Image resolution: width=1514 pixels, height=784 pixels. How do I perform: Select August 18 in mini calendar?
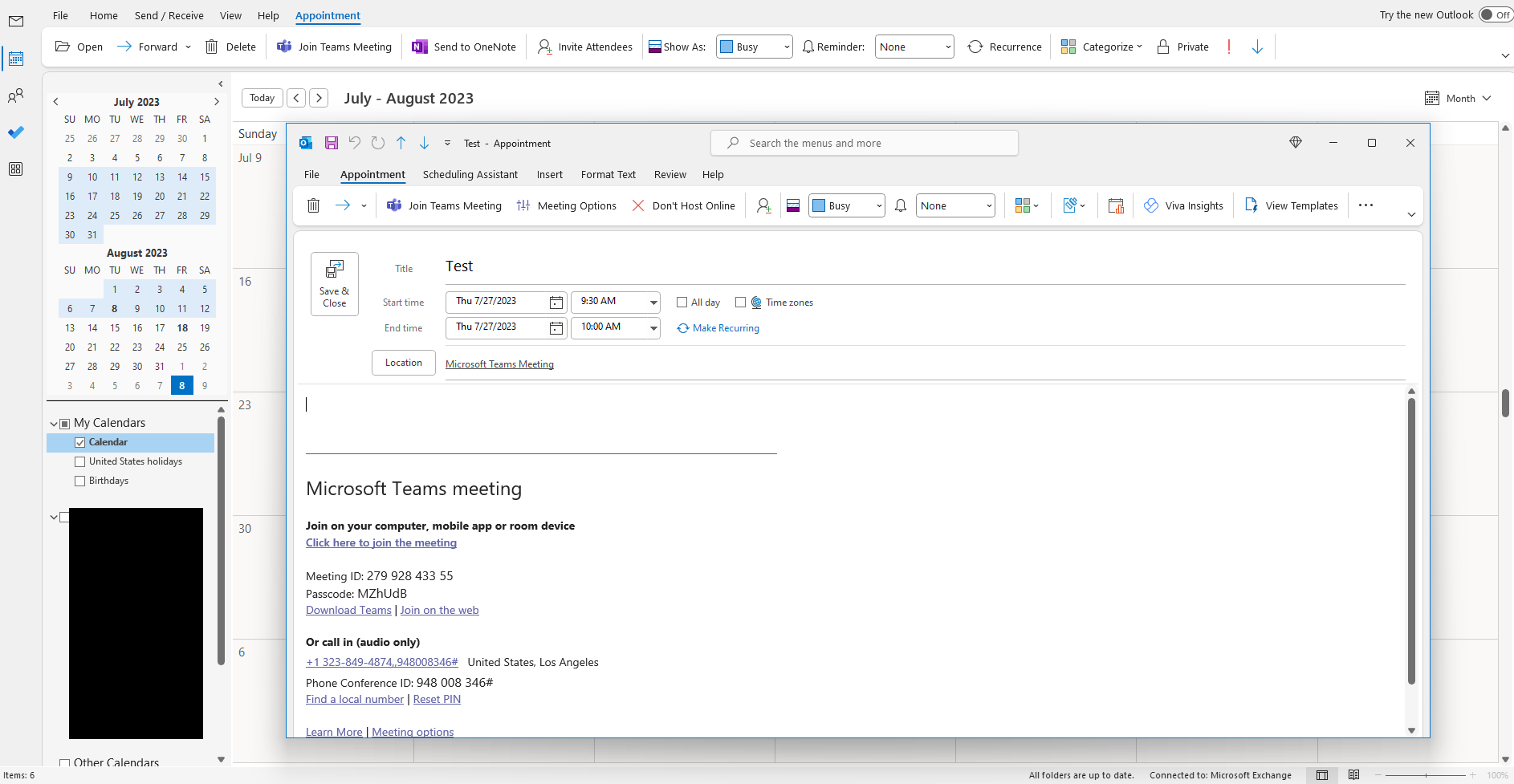(182, 328)
